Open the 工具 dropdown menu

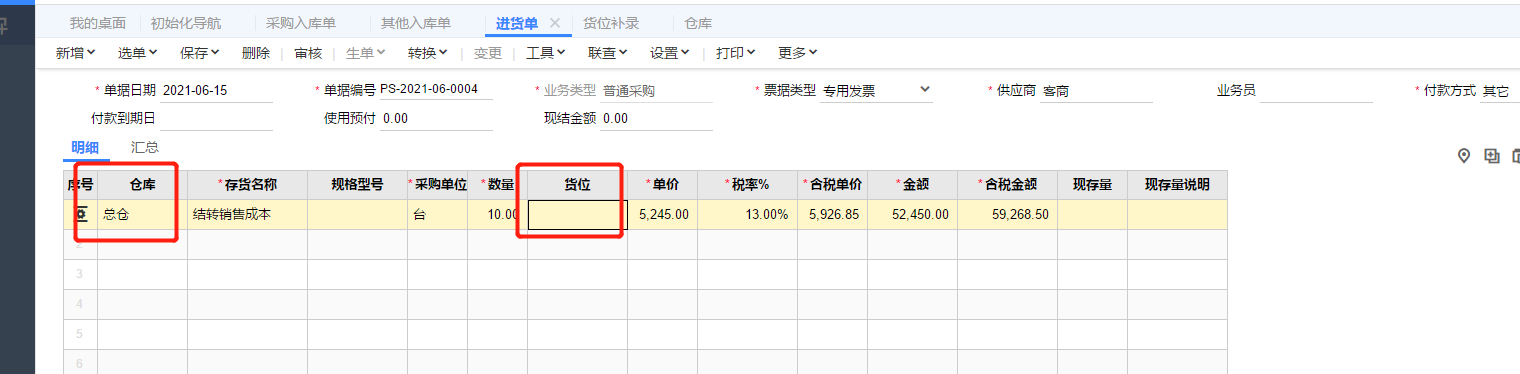click(546, 53)
